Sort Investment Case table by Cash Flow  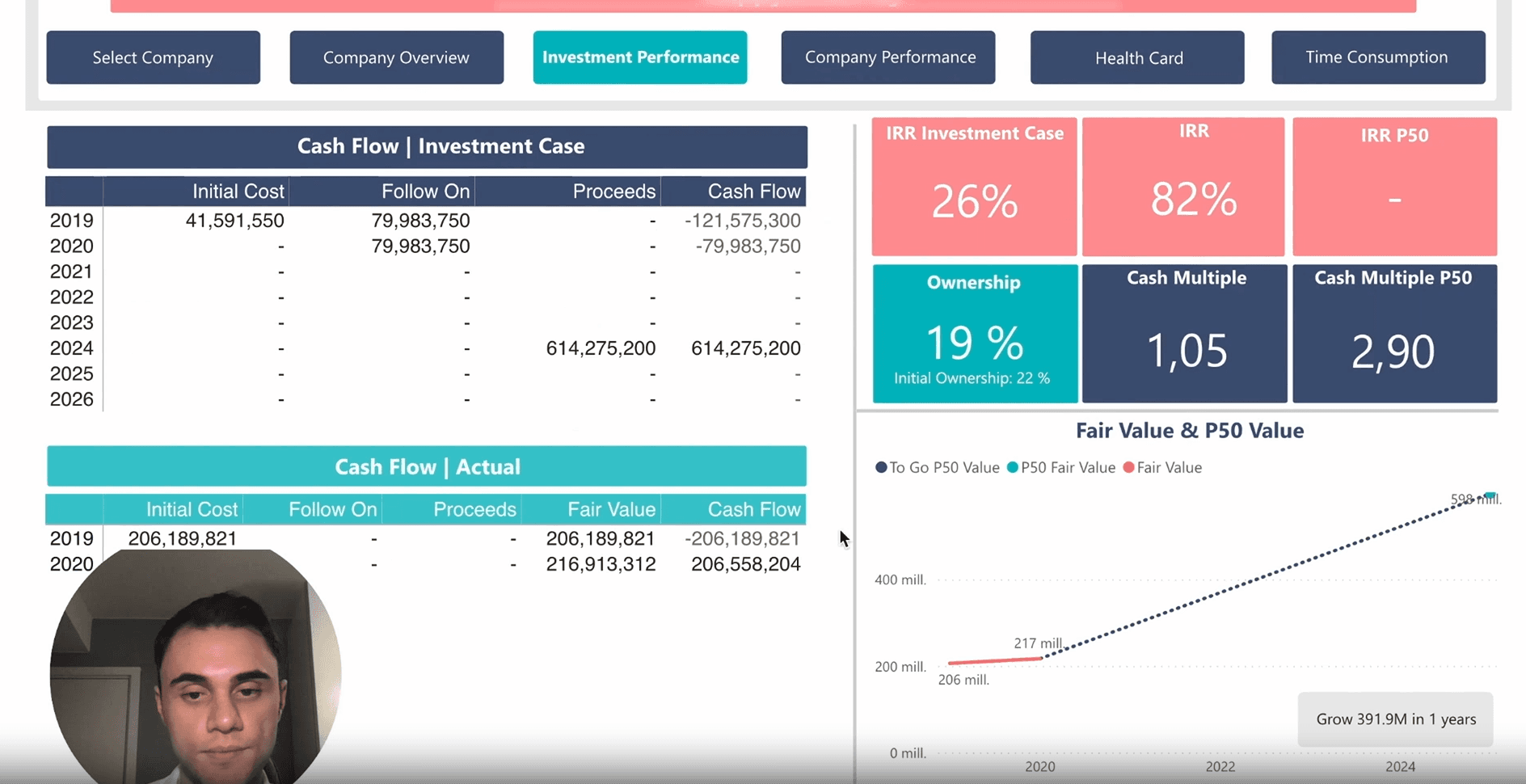[x=754, y=192]
